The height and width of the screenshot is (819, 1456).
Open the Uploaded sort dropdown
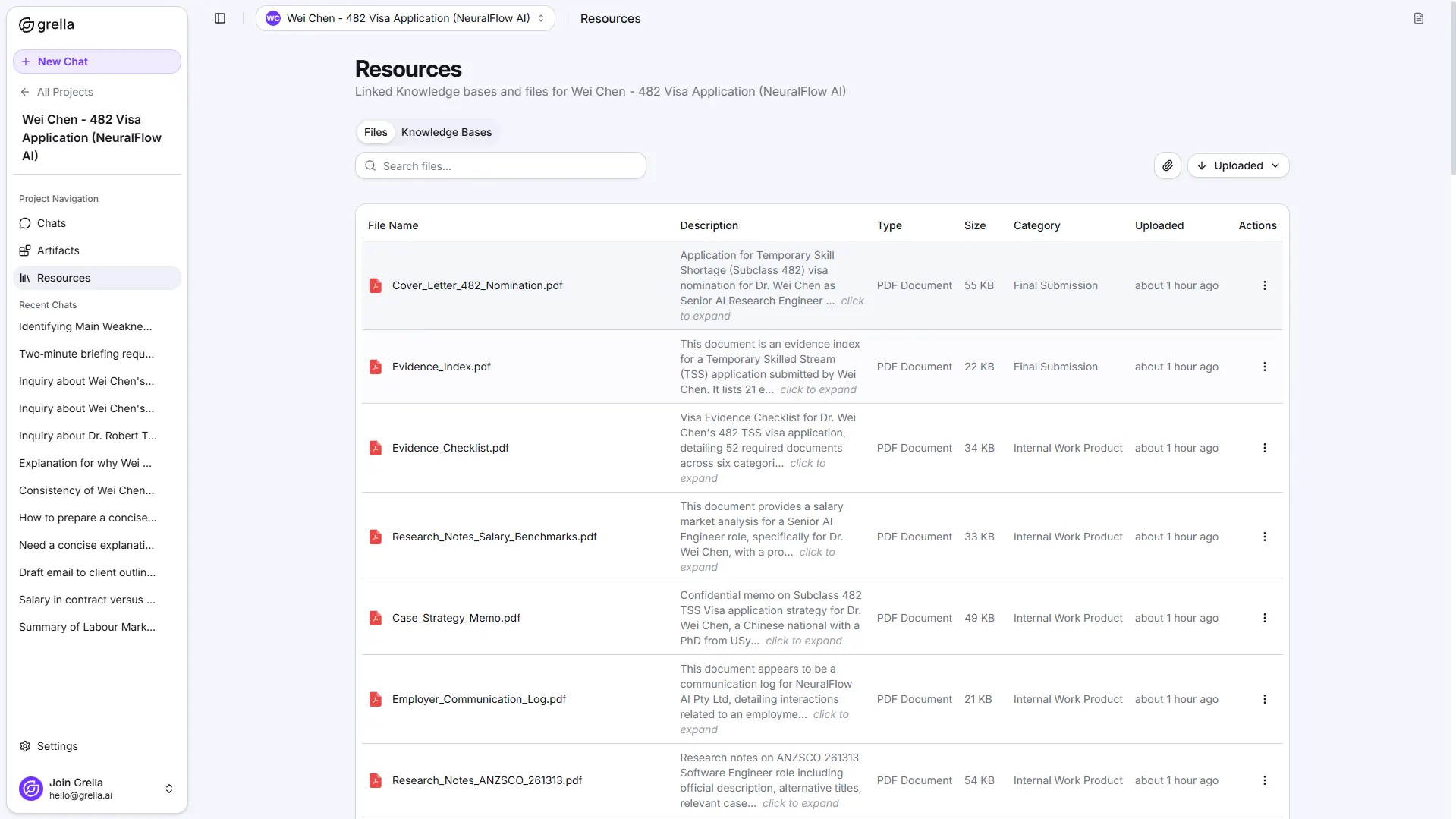click(1238, 165)
